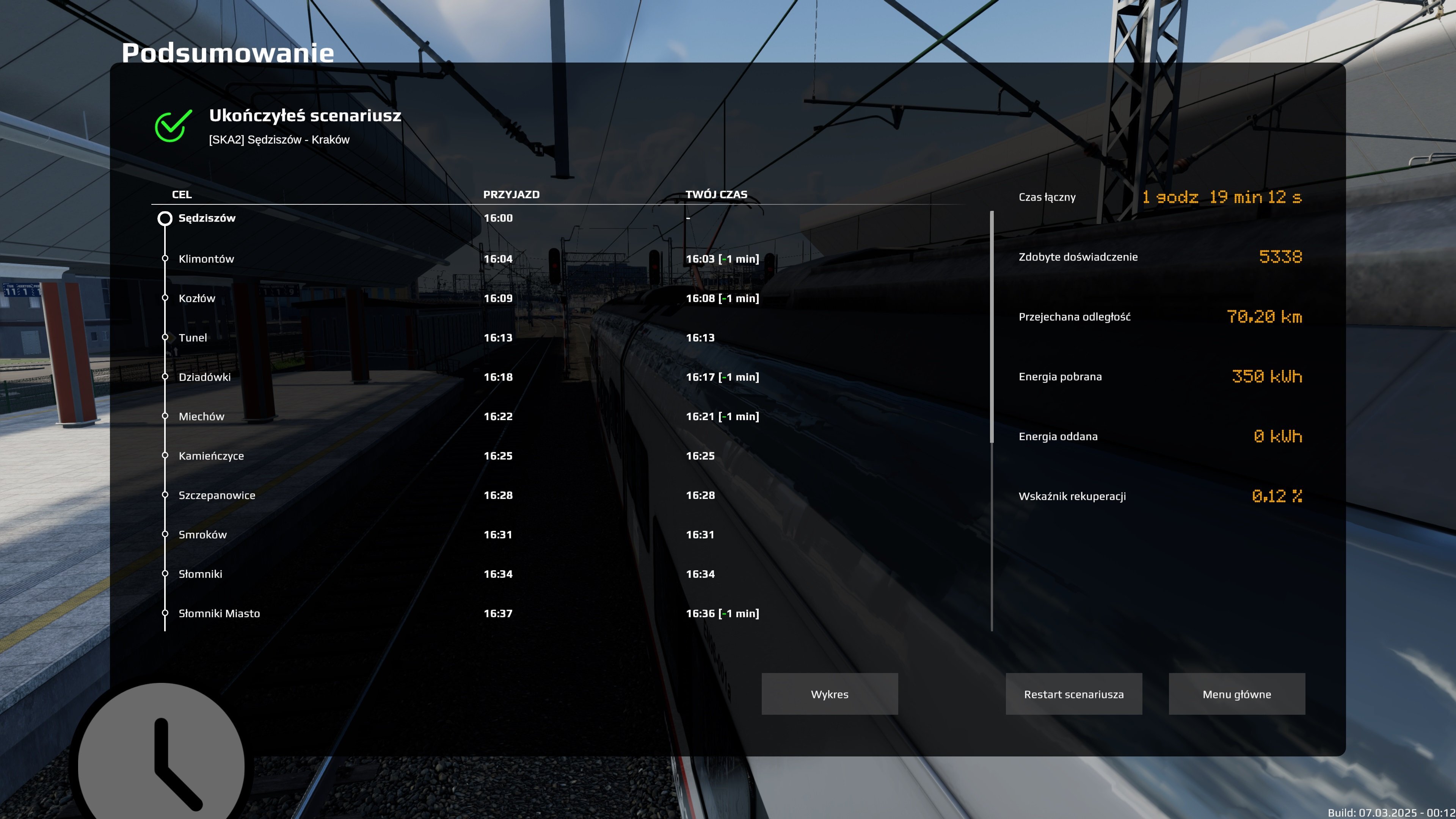
Task: Open the Wykres chart view
Action: coord(829,693)
